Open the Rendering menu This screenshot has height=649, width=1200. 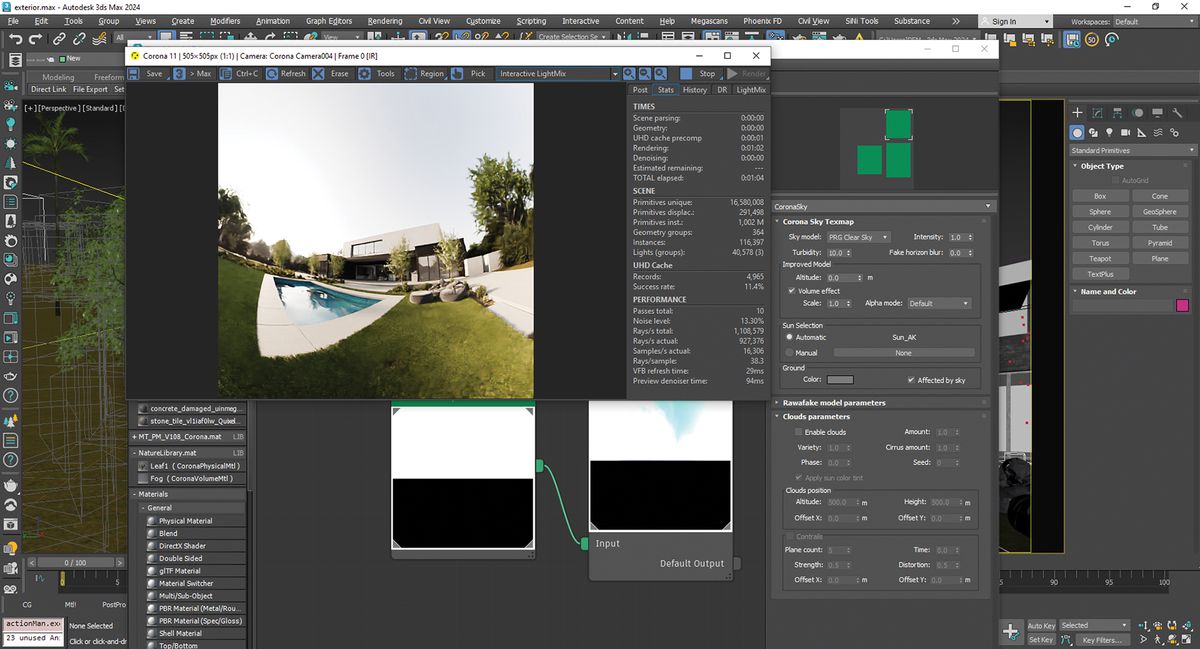click(385, 20)
